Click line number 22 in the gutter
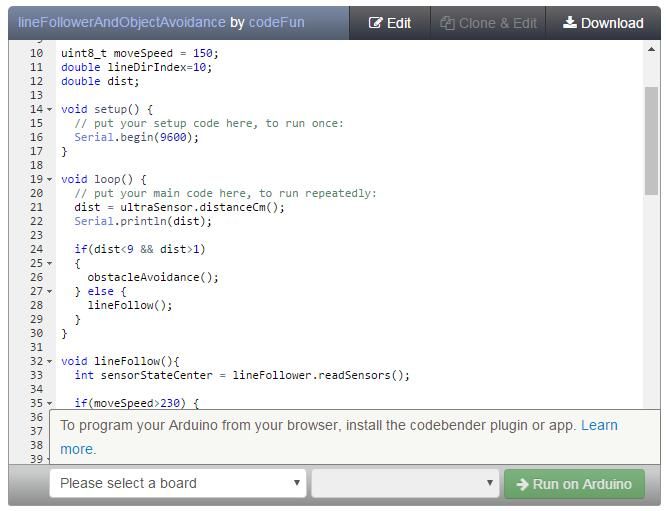666x511 pixels. [x=37, y=221]
